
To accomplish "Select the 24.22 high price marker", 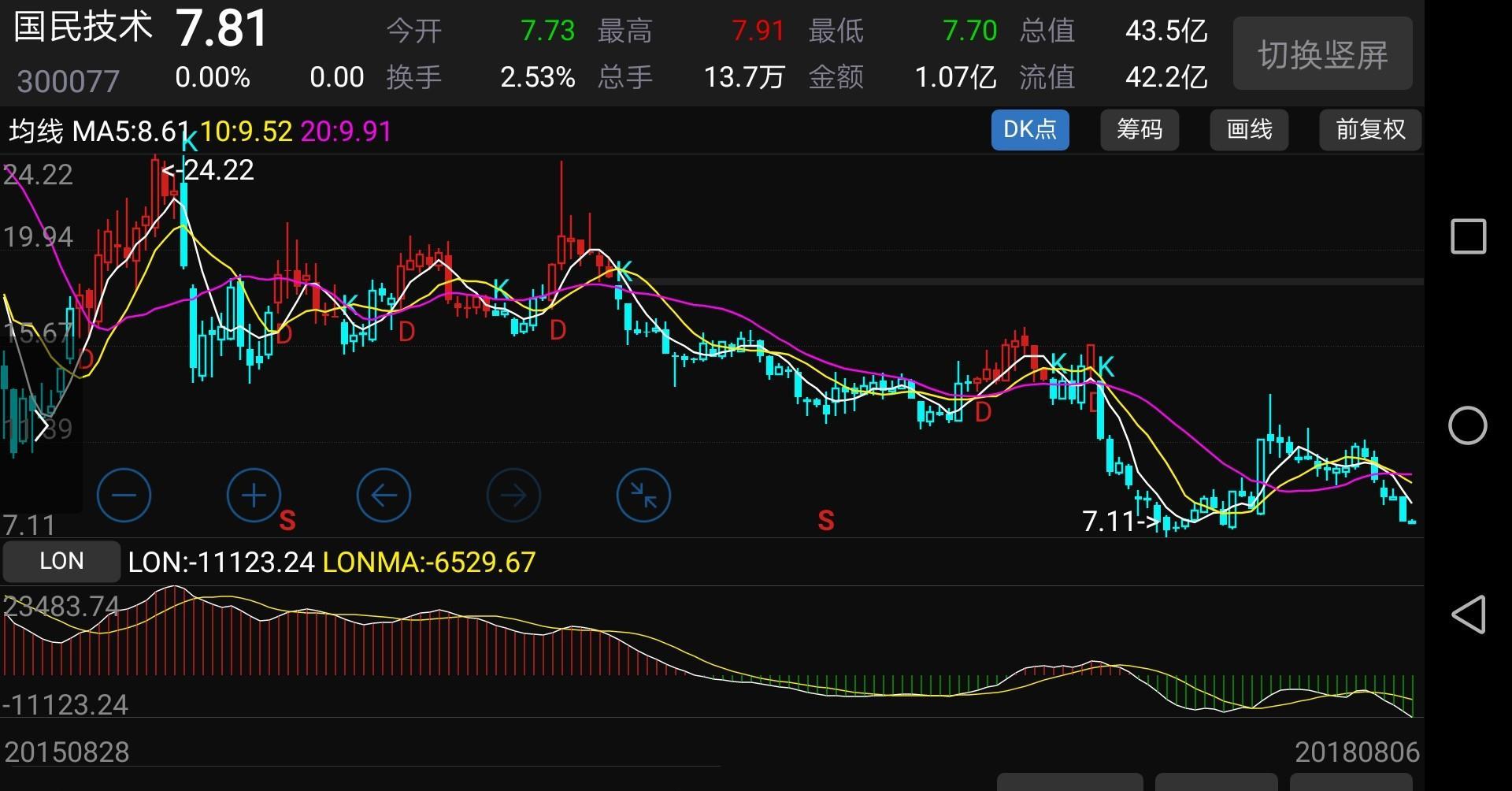I will click(209, 170).
